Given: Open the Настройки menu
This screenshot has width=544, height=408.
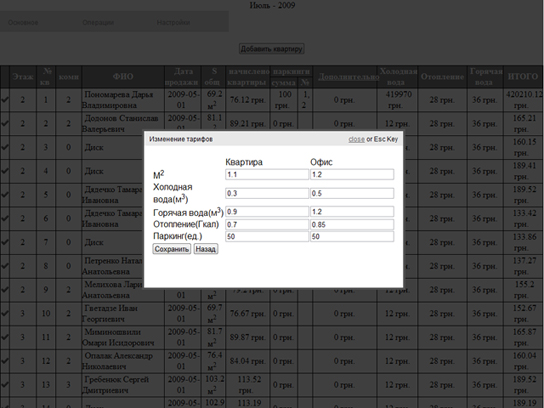Looking at the screenshot, I should point(173,23).
